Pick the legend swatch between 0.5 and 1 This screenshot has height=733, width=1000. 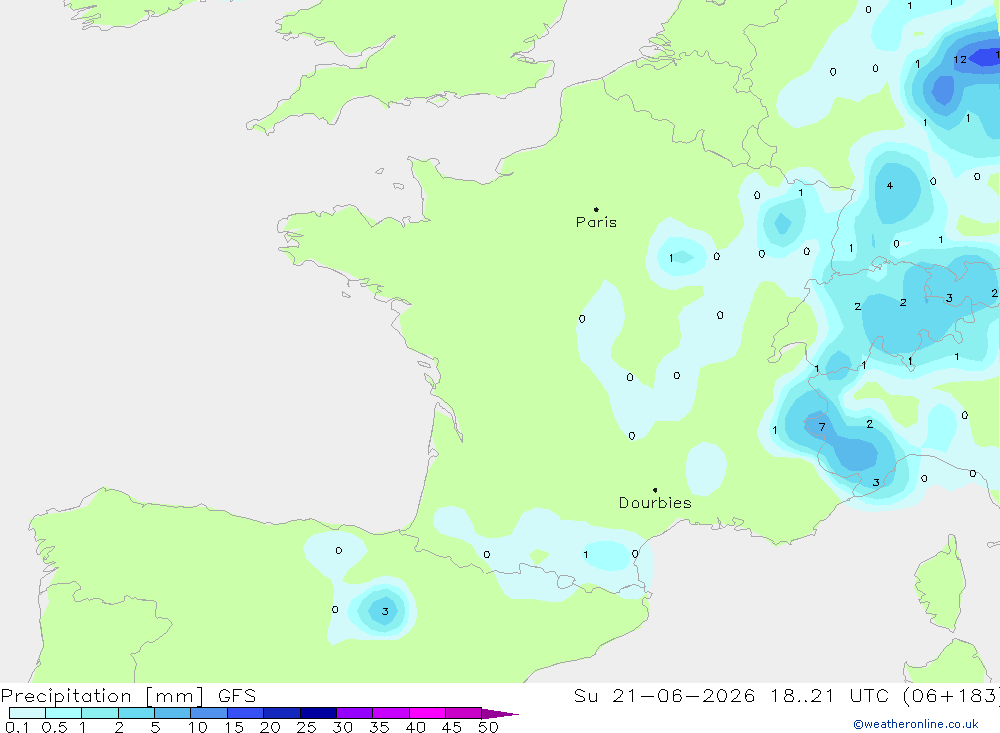pyautogui.click(x=64, y=713)
